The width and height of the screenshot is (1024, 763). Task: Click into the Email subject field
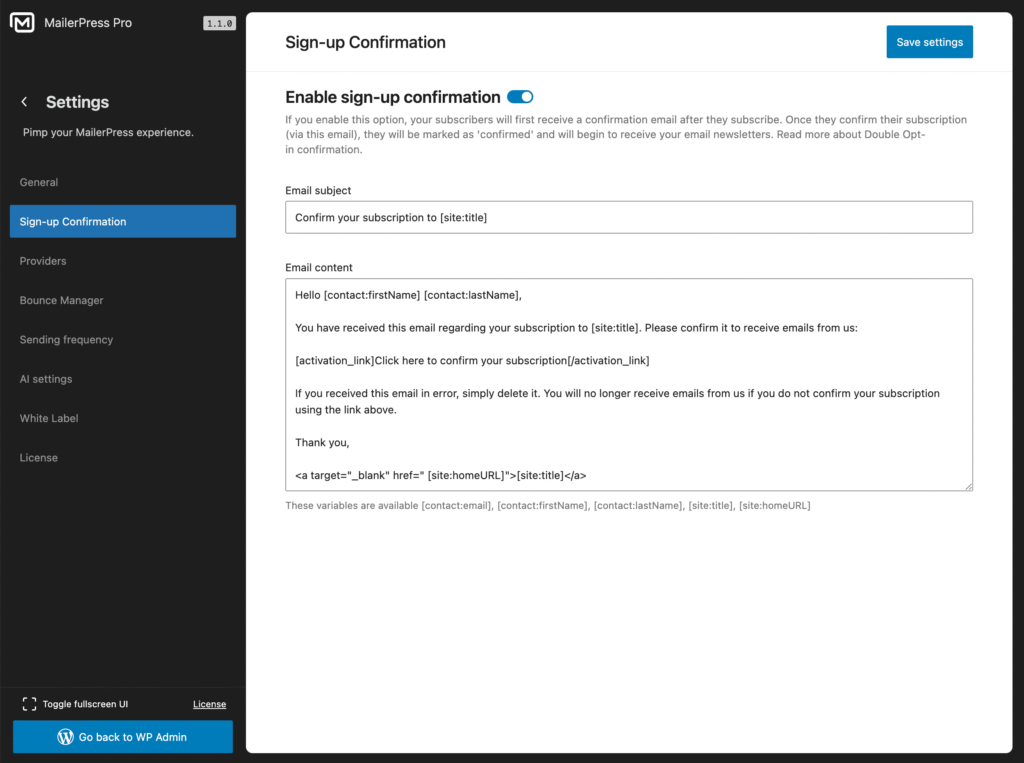[628, 217]
